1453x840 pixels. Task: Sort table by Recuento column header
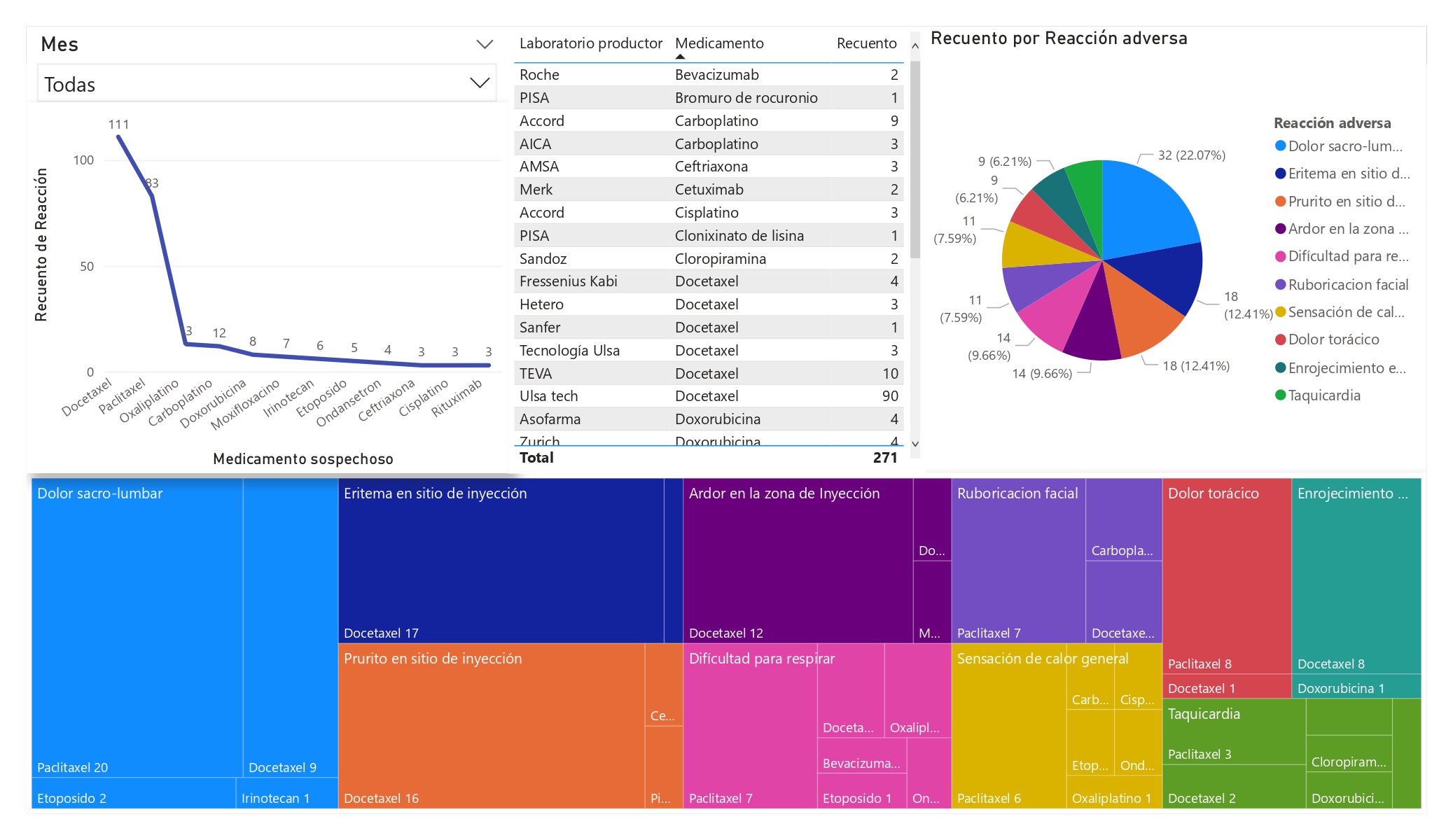pyautogui.click(x=866, y=43)
